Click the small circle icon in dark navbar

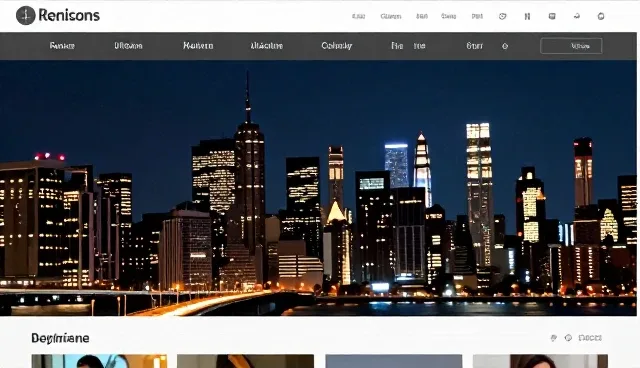(x=505, y=46)
